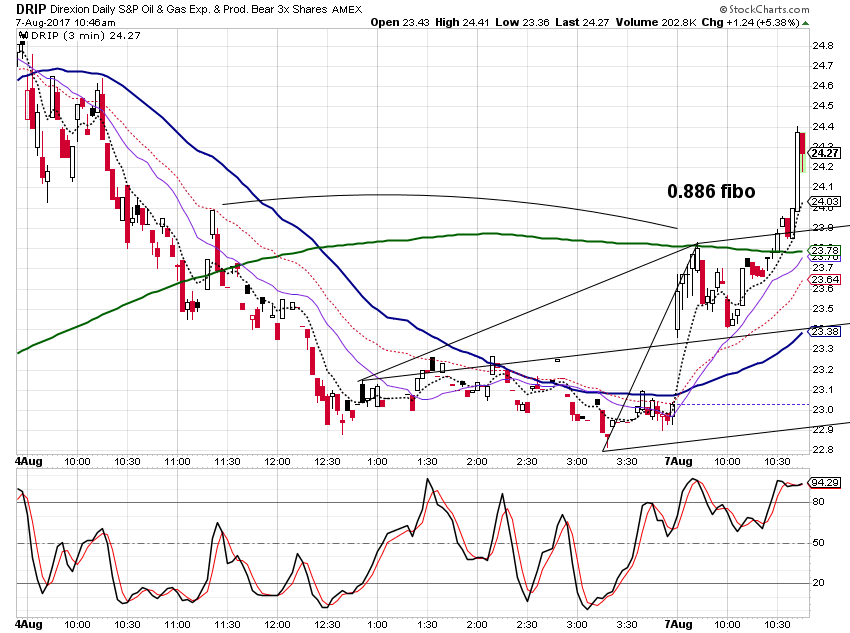The image size is (850, 633).
Task: Select the DRIP ticker symbol in the header
Action: tap(31, 9)
